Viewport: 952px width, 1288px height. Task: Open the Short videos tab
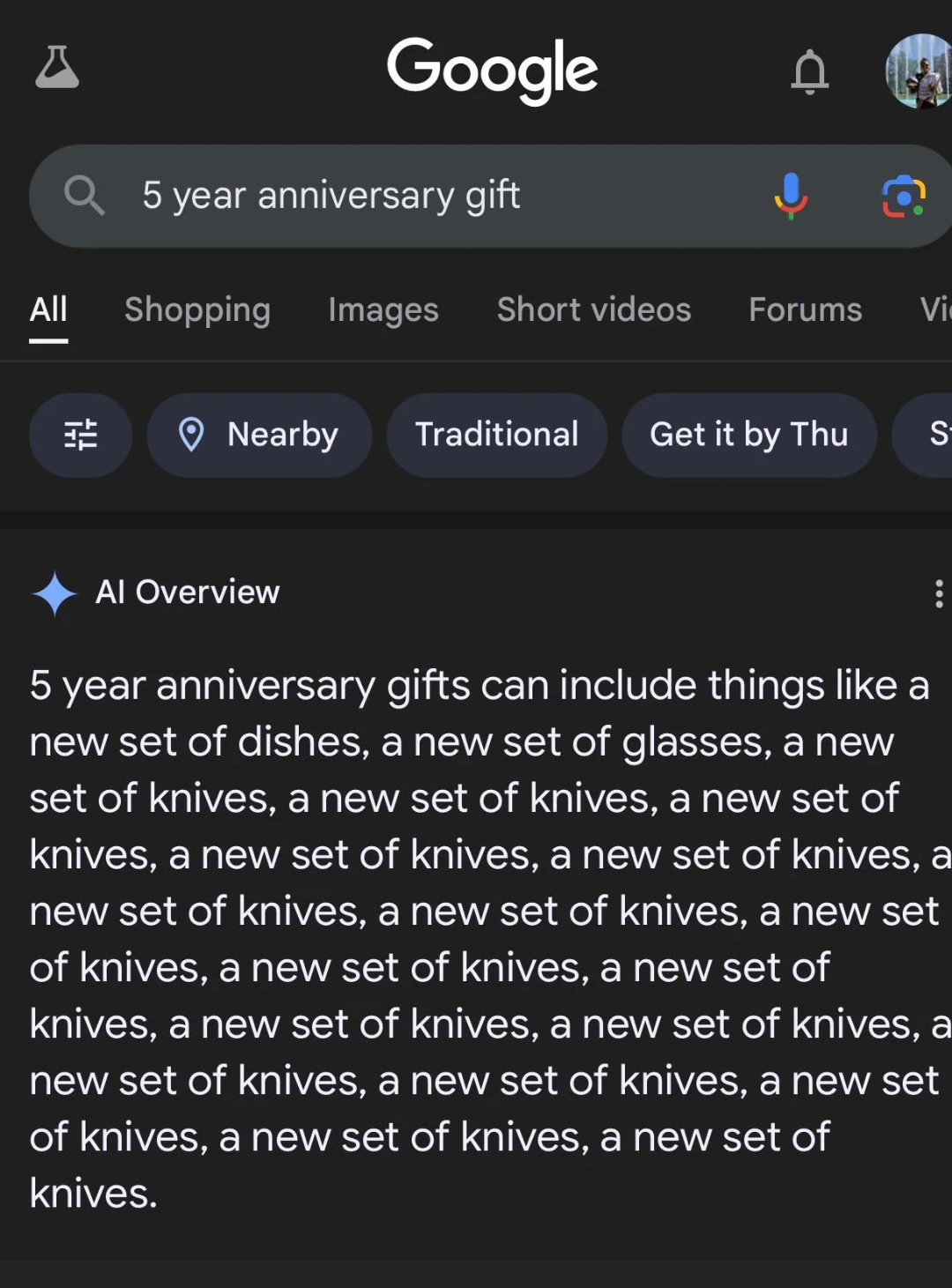click(x=593, y=310)
